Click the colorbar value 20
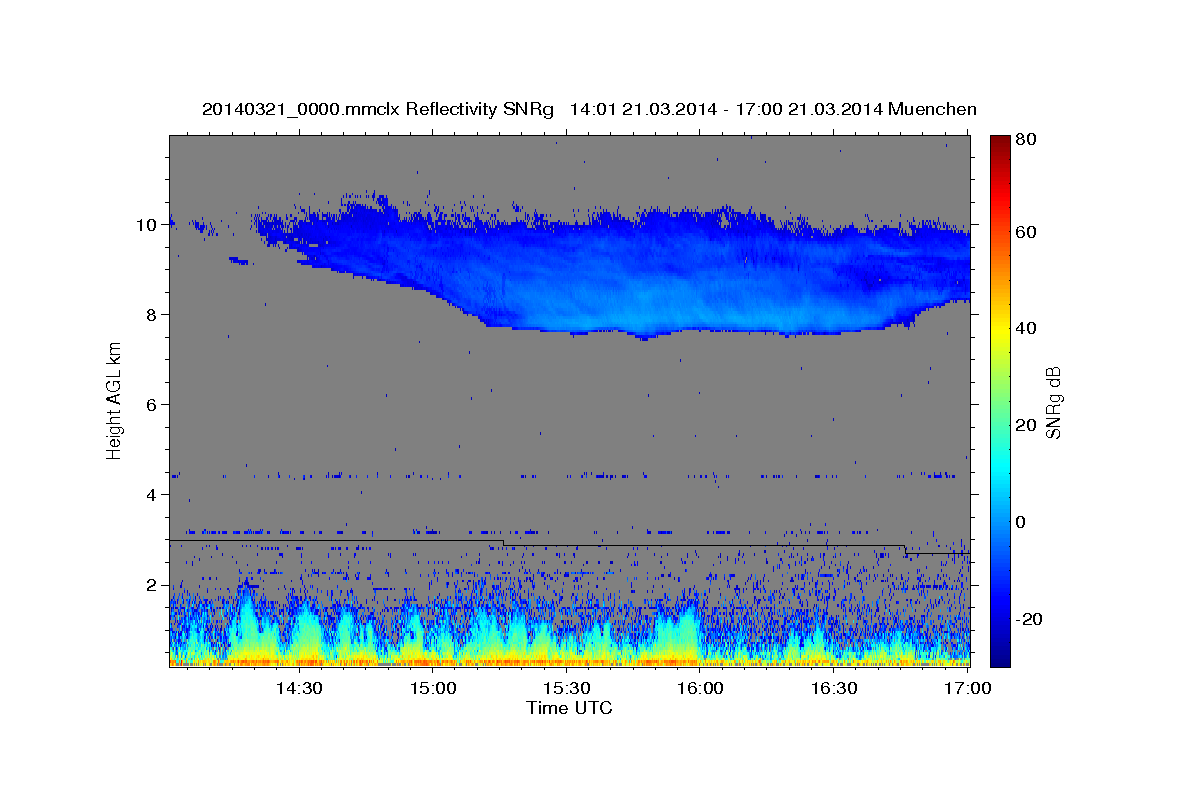The image size is (1200, 800). coord(1025,425)
